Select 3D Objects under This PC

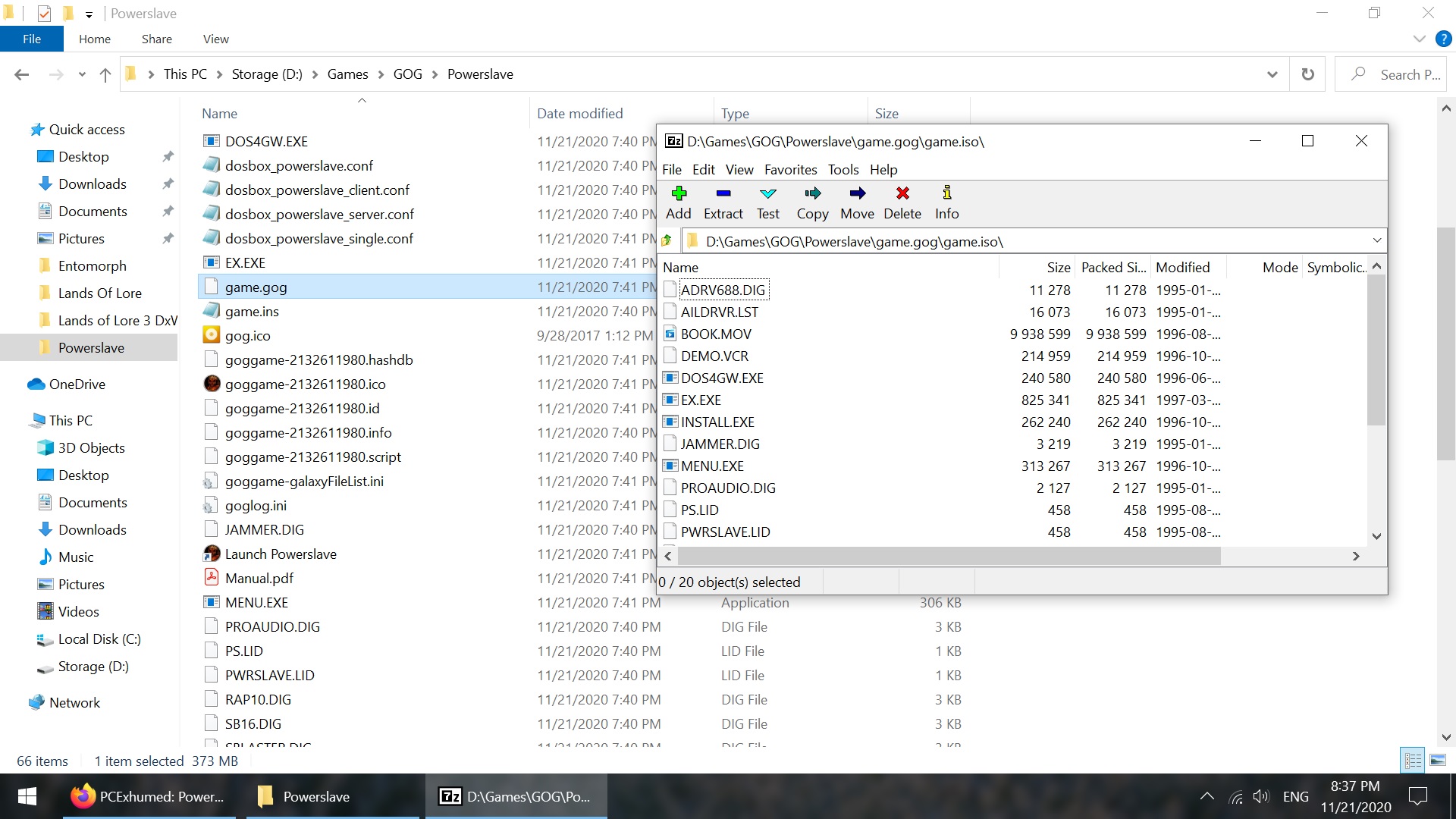[x=91, y=448]
